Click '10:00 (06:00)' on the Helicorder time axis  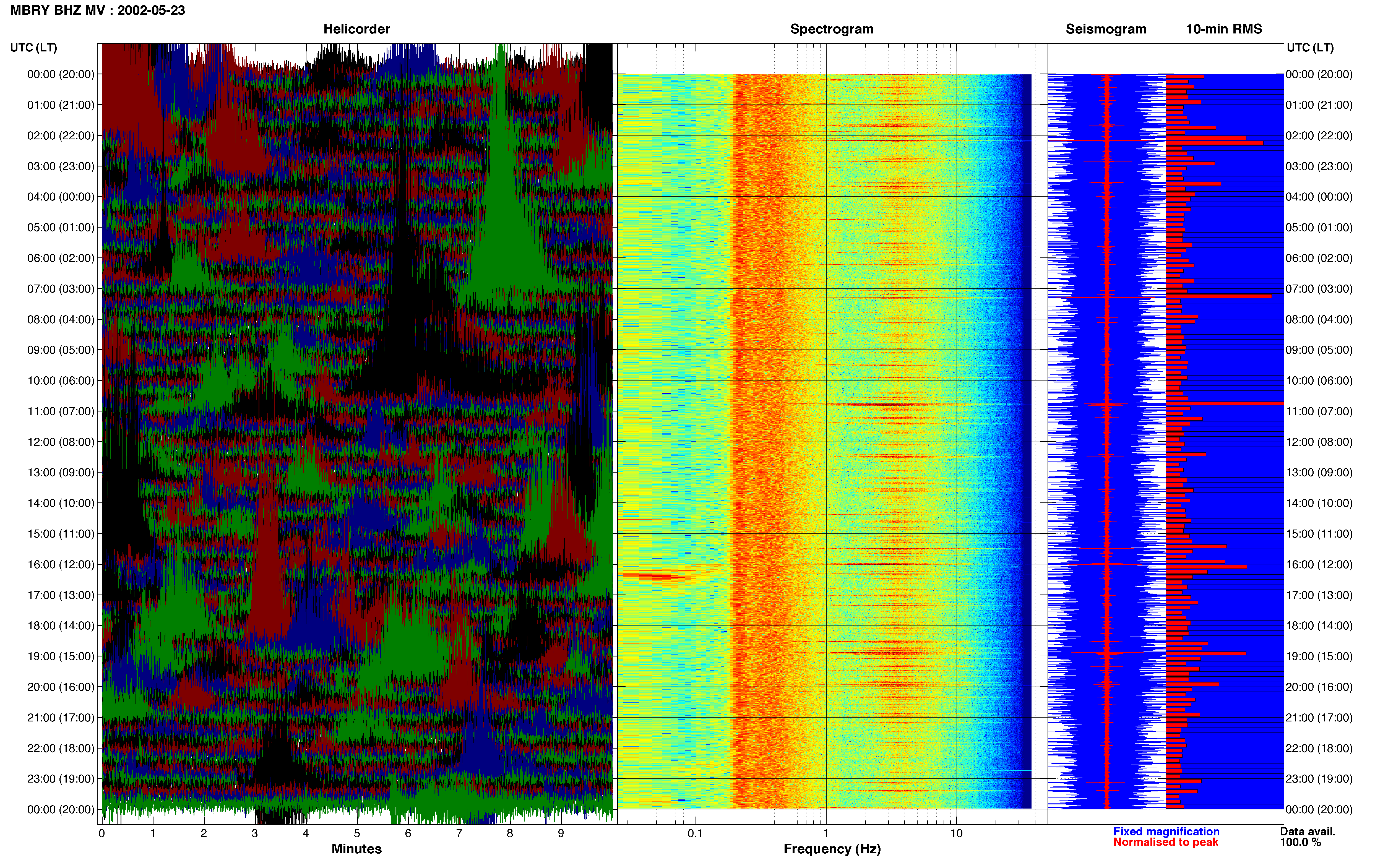coord(61,380)
